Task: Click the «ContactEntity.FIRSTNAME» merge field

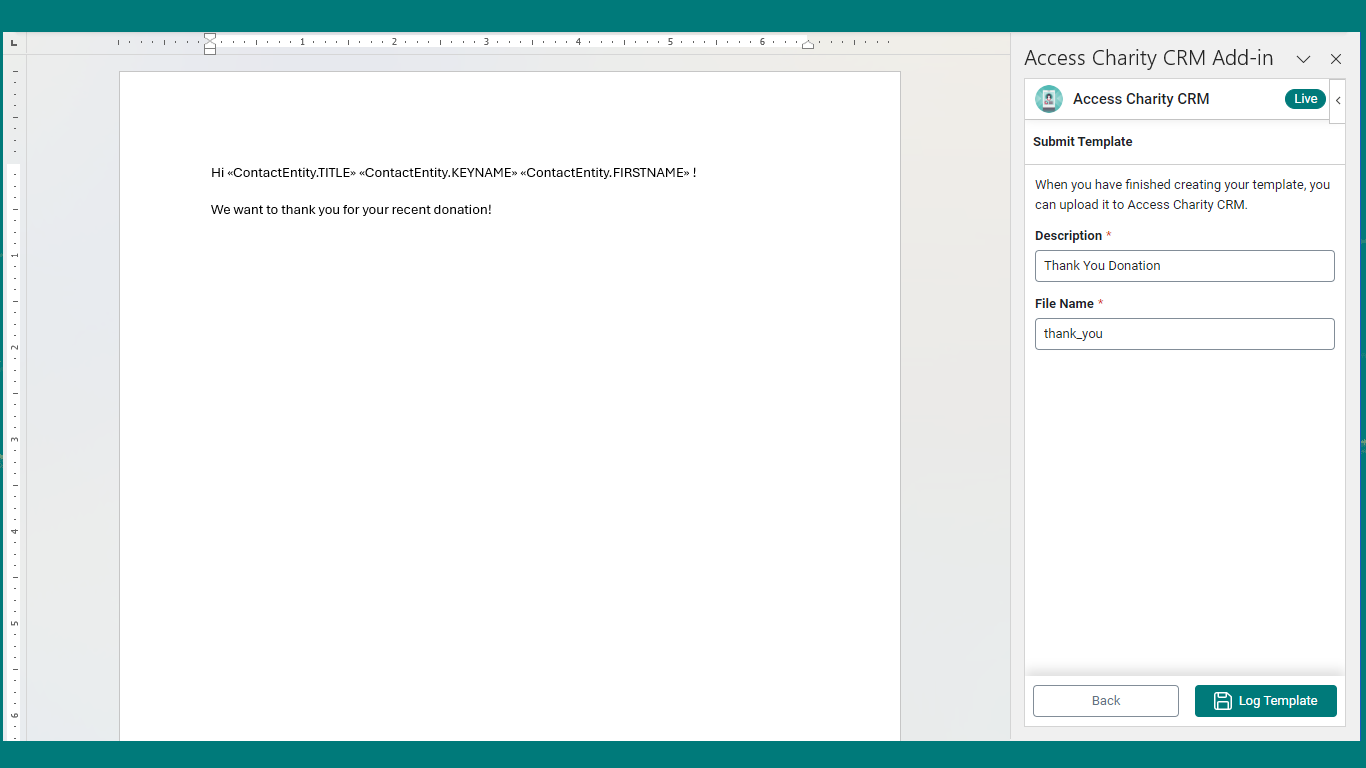Action: [x=606, y=173]
